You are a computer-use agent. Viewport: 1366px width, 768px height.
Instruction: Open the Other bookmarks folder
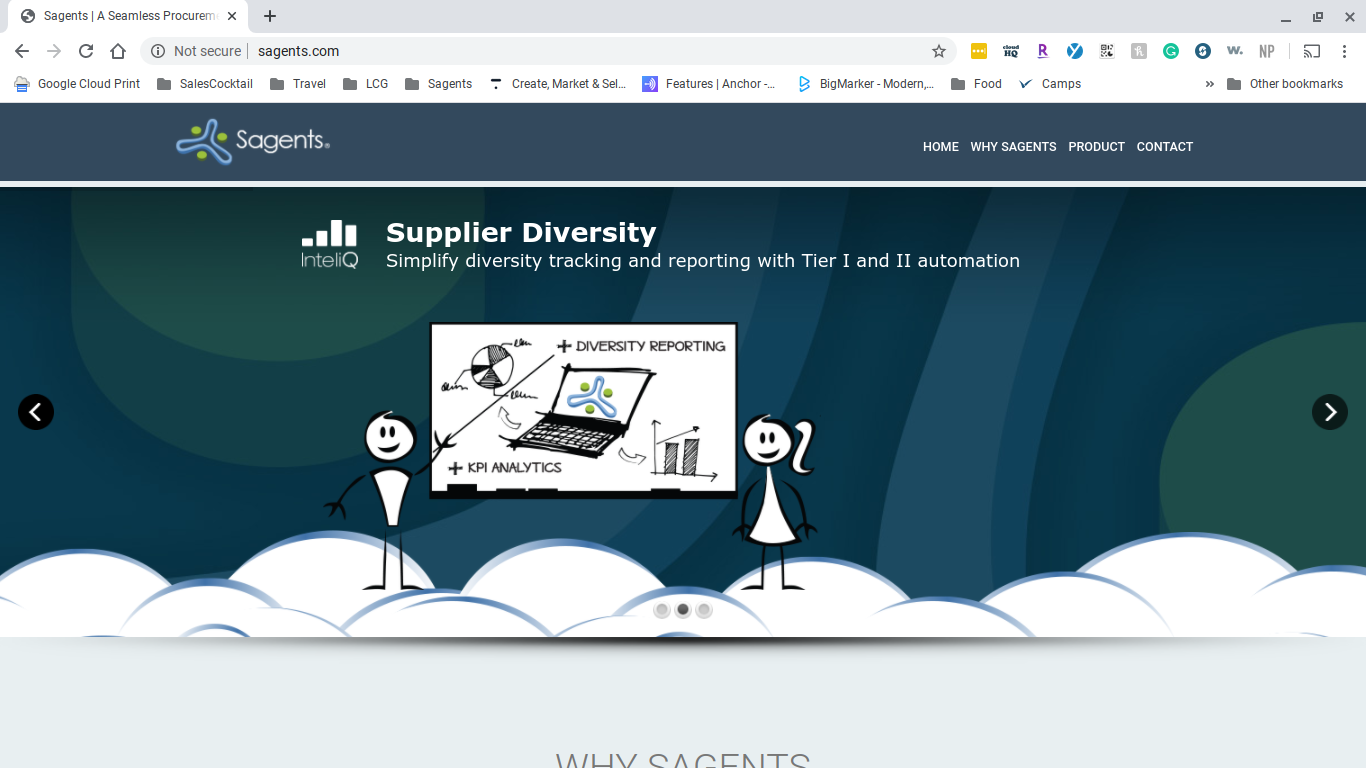tap(1285, 84)
